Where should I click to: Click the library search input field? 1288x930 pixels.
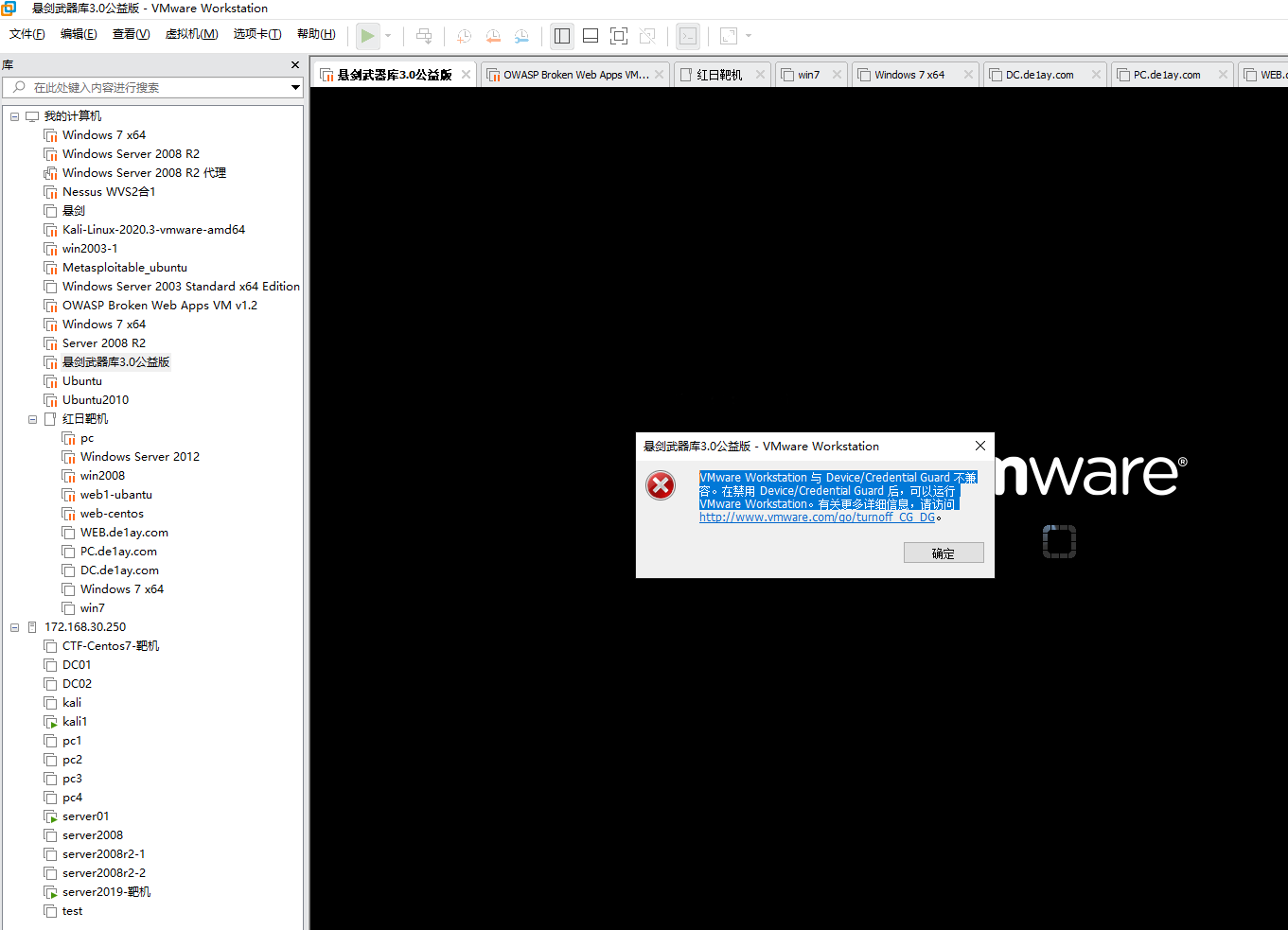(x=151, y=87)
